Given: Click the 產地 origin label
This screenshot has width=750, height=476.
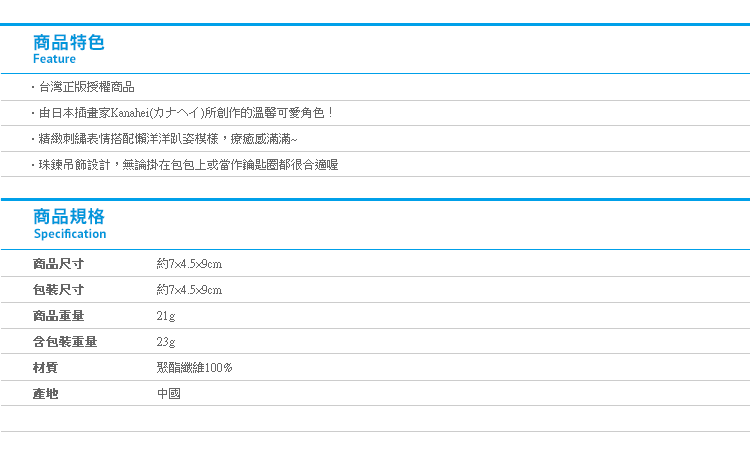Looking at the screenshot, I should [x=45, y=394].
